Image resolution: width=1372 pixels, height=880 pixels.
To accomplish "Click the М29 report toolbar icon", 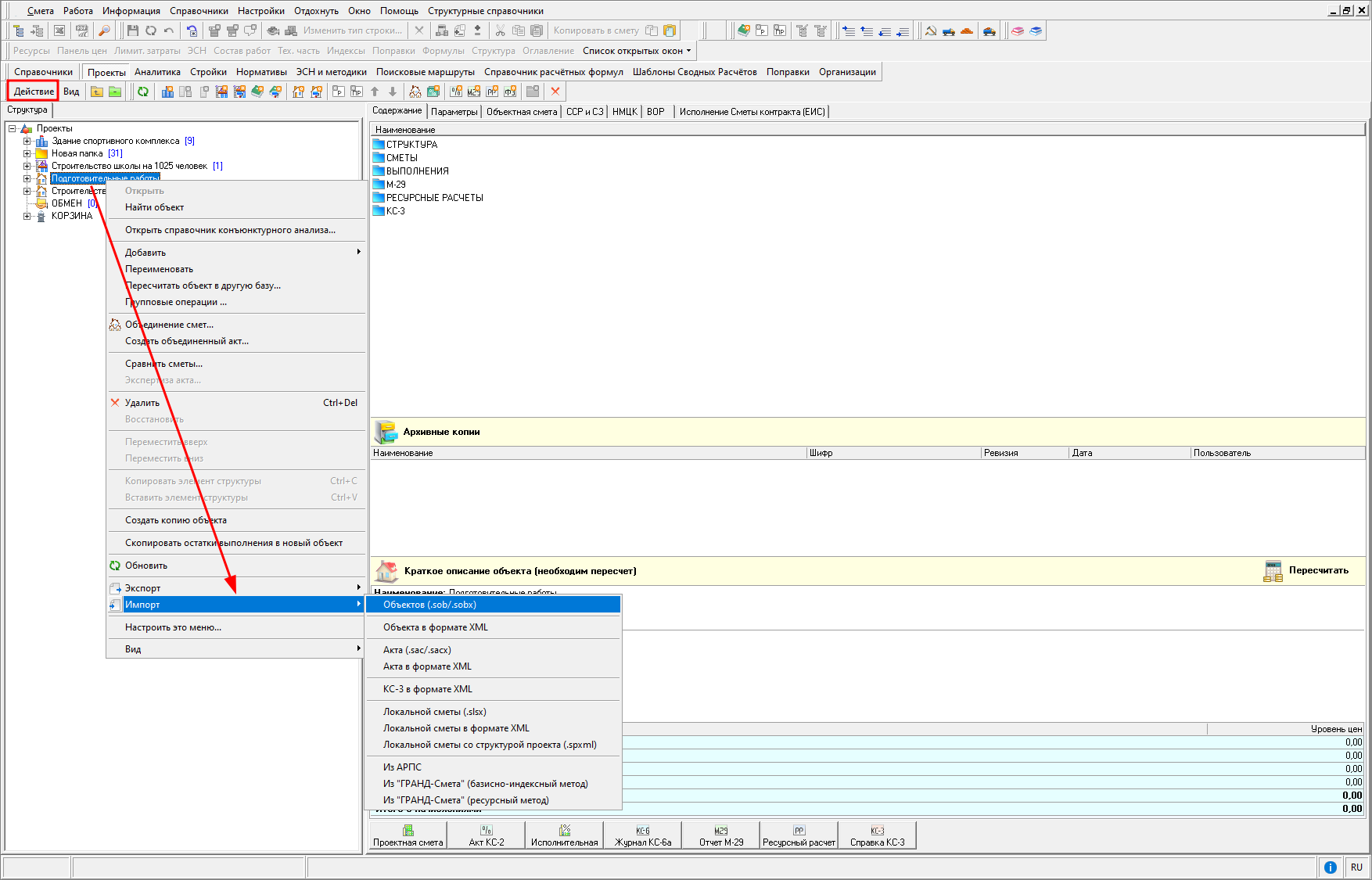I will coord(474,92).
